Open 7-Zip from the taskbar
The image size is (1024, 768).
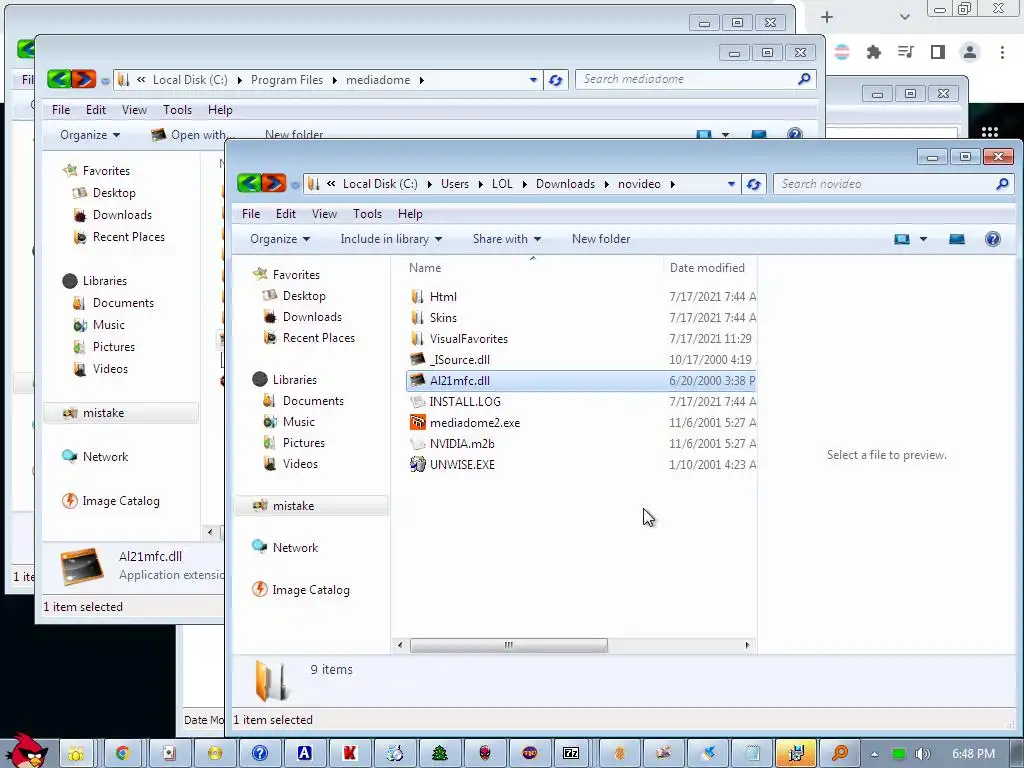571,754
